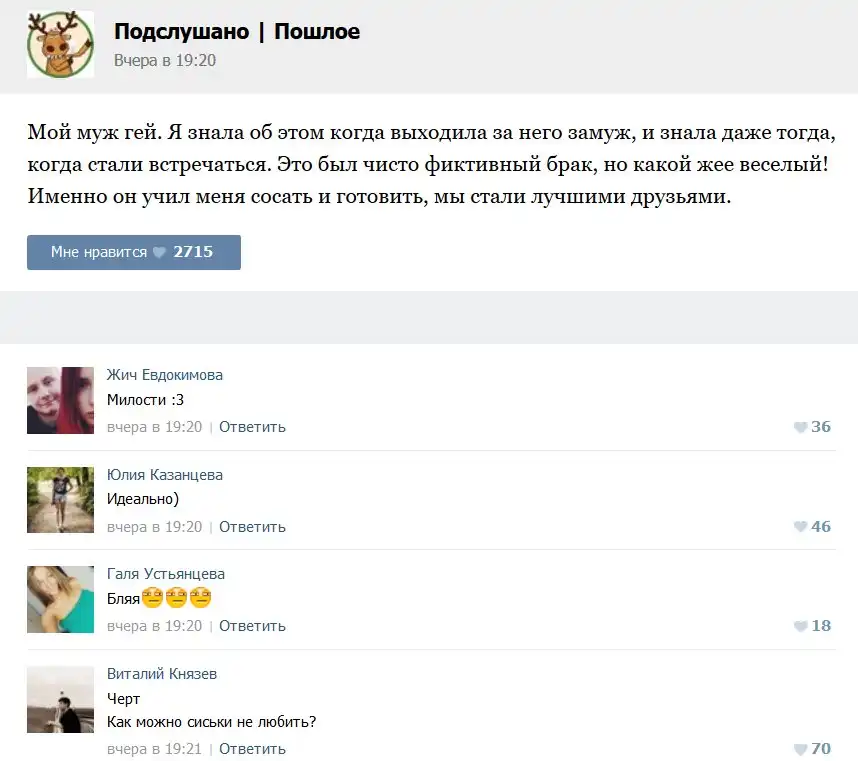Visit Галя Устьянцева's profile name link
Image resolution: width=858 pixels, height=761 pixels.
tap(166, 574)
